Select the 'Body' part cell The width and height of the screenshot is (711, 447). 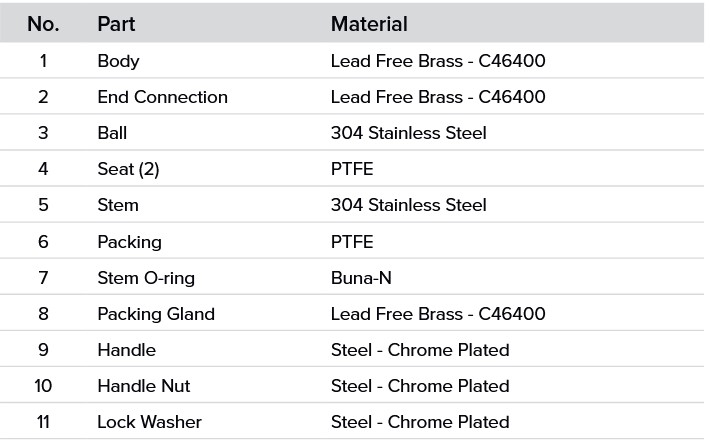(x=118, y=61)
